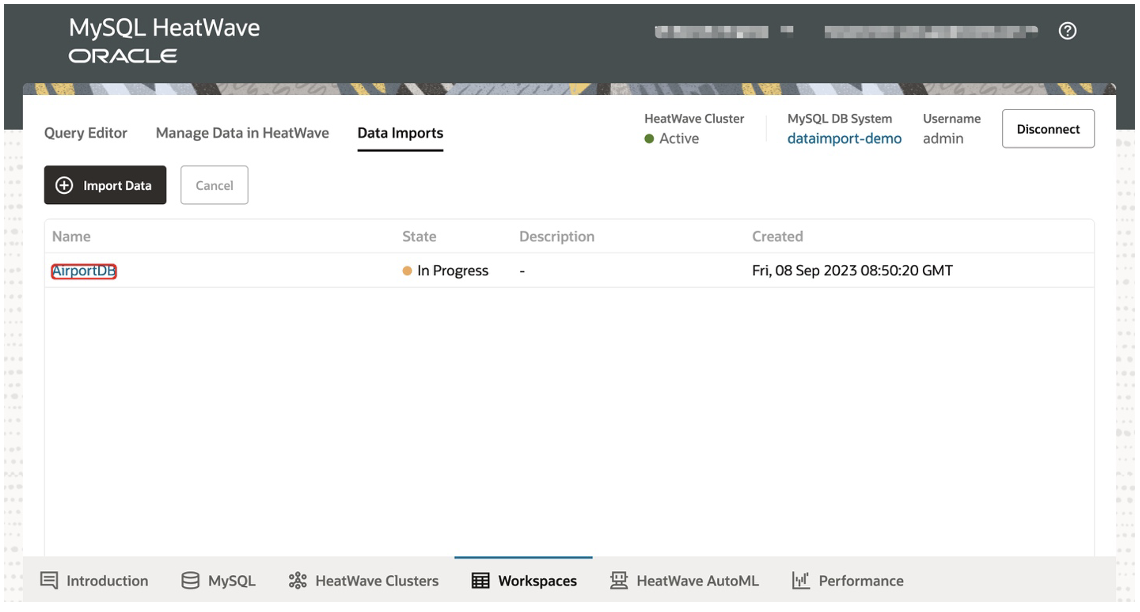Open the dataimport-demo DB System link
The width and height of the screenshot is (1140, 612).
[844, 138]
